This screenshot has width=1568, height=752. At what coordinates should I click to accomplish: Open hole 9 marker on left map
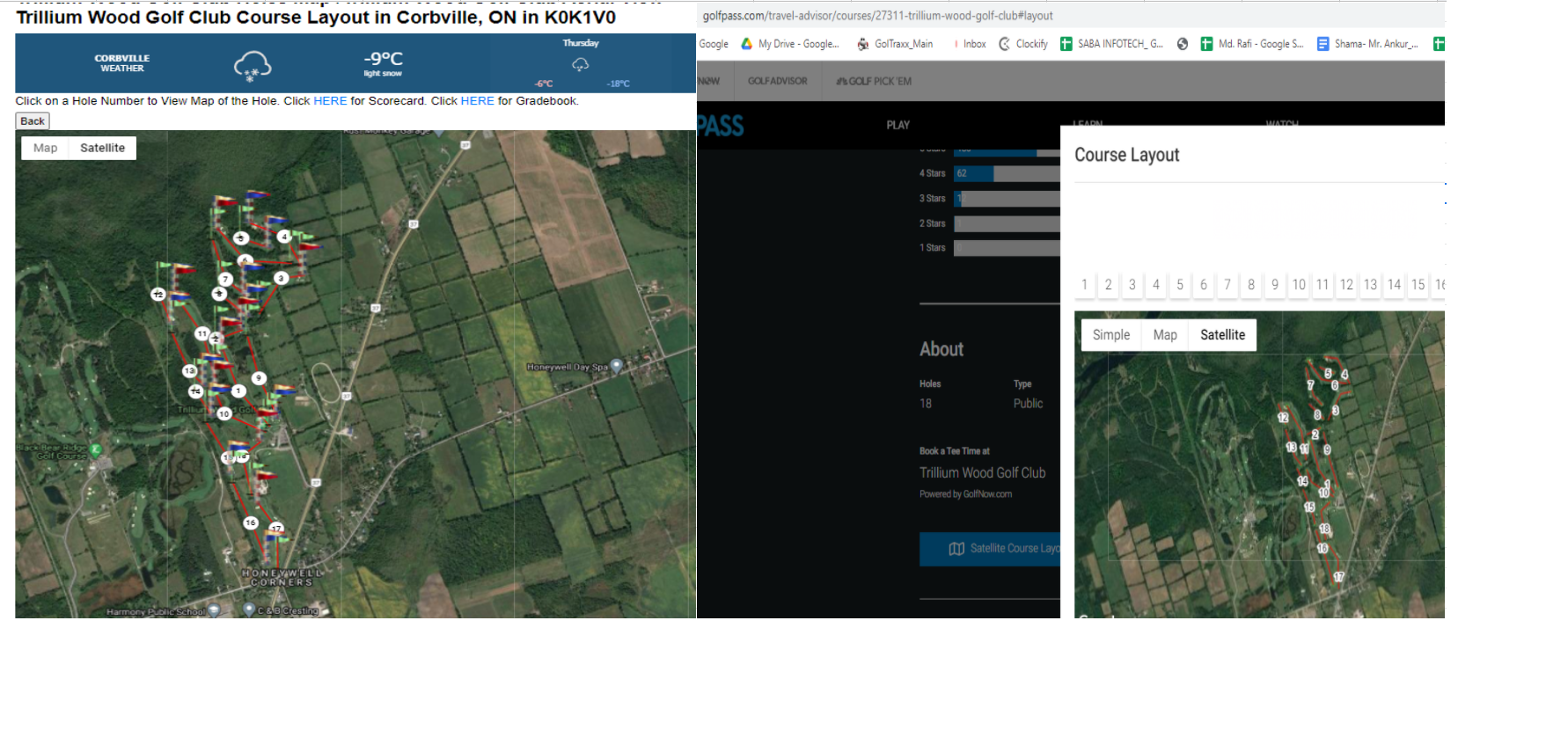tap(259, 378)
